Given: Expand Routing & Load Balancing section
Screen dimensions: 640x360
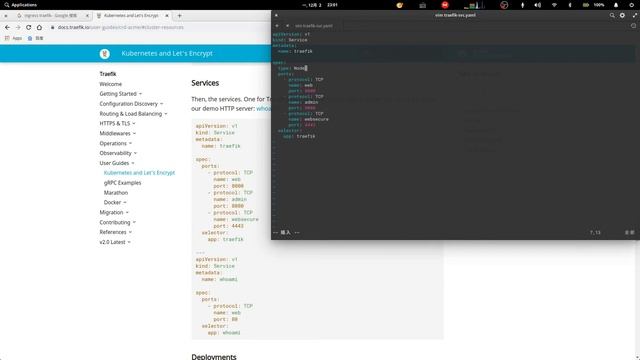Looking at the screenshot, I should click(133, 113).
